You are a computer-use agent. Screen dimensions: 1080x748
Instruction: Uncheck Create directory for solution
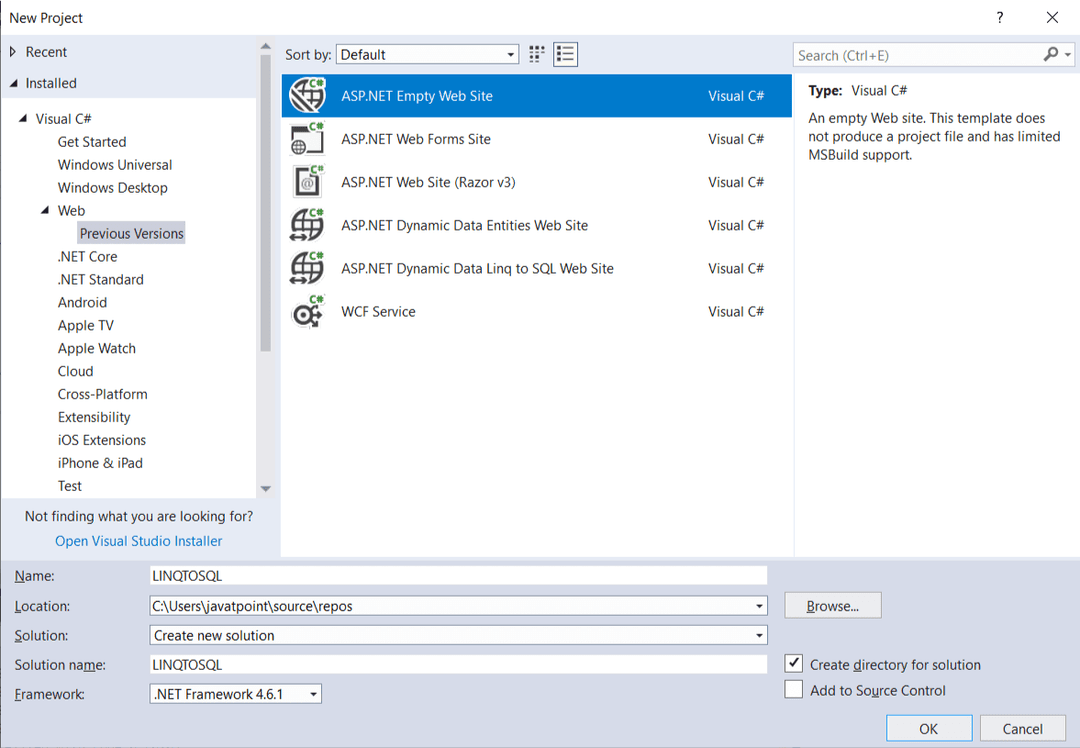(x=794, y=664)
